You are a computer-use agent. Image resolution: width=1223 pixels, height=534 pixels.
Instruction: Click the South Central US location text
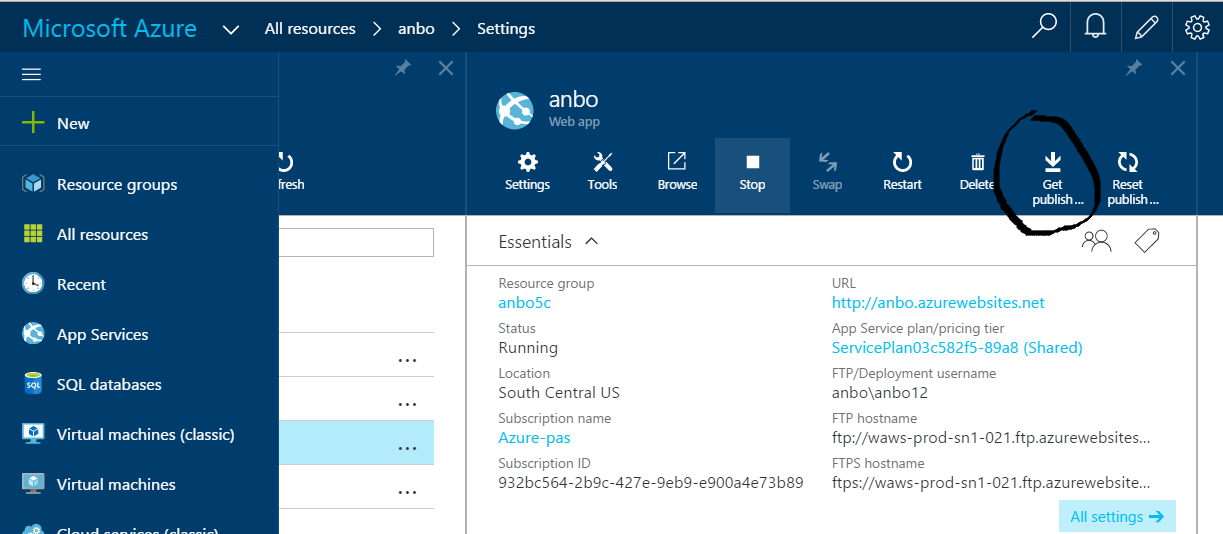click(x=559, y=393)
